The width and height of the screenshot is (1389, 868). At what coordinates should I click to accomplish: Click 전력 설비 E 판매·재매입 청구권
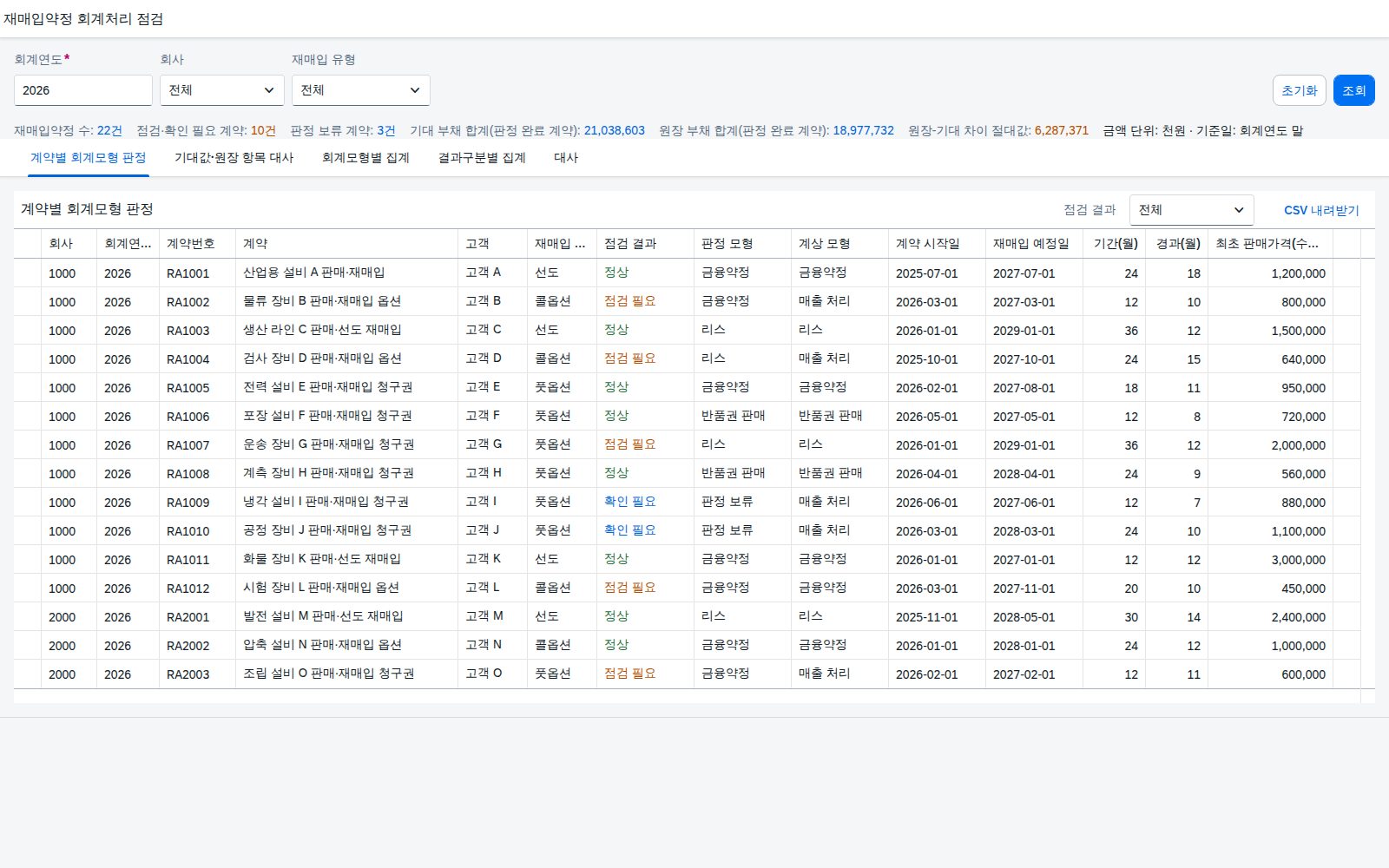click(x=327, y=388)
